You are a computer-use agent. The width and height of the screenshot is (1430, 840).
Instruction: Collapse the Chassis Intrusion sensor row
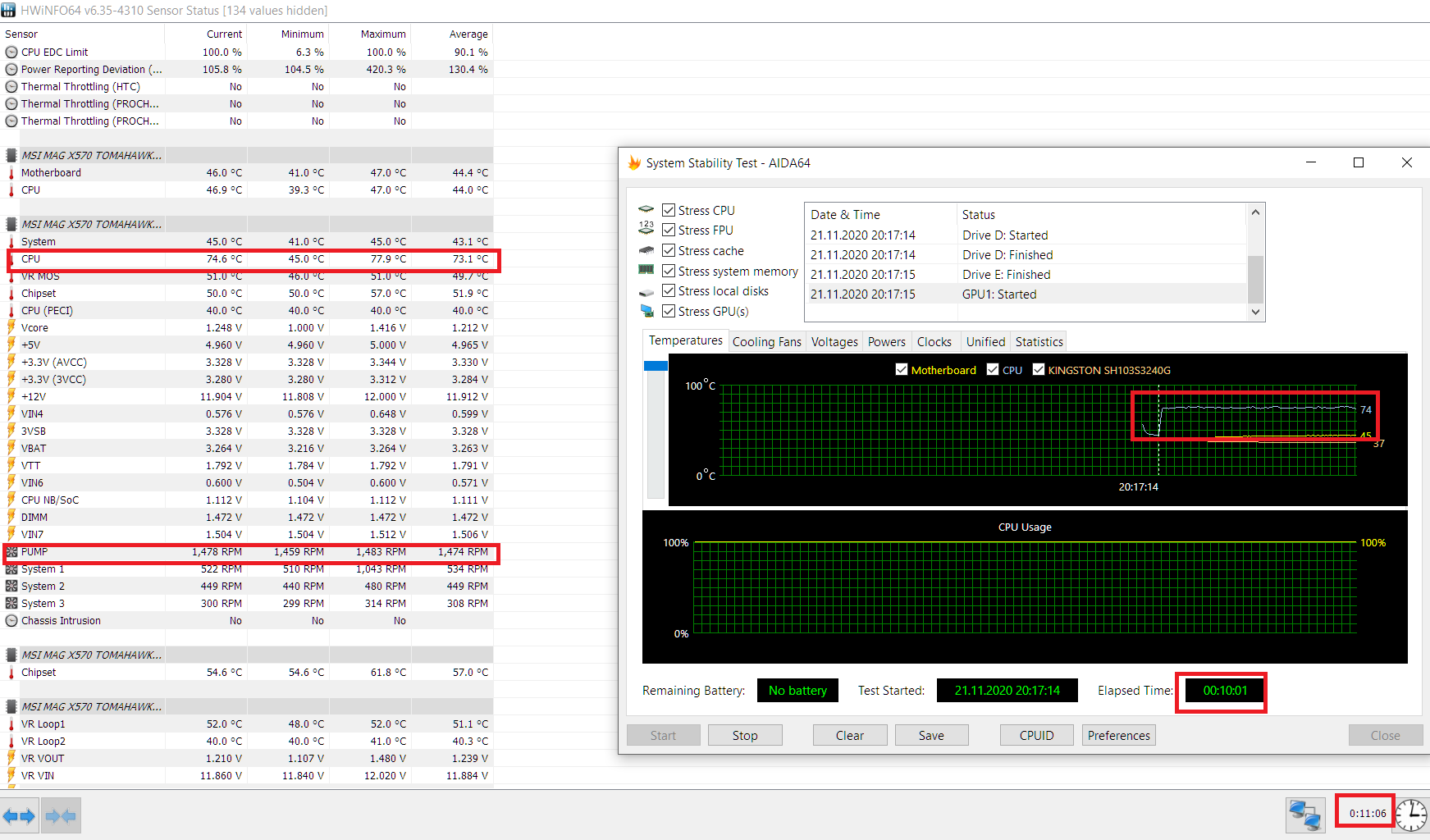click(x=11, y=620)
